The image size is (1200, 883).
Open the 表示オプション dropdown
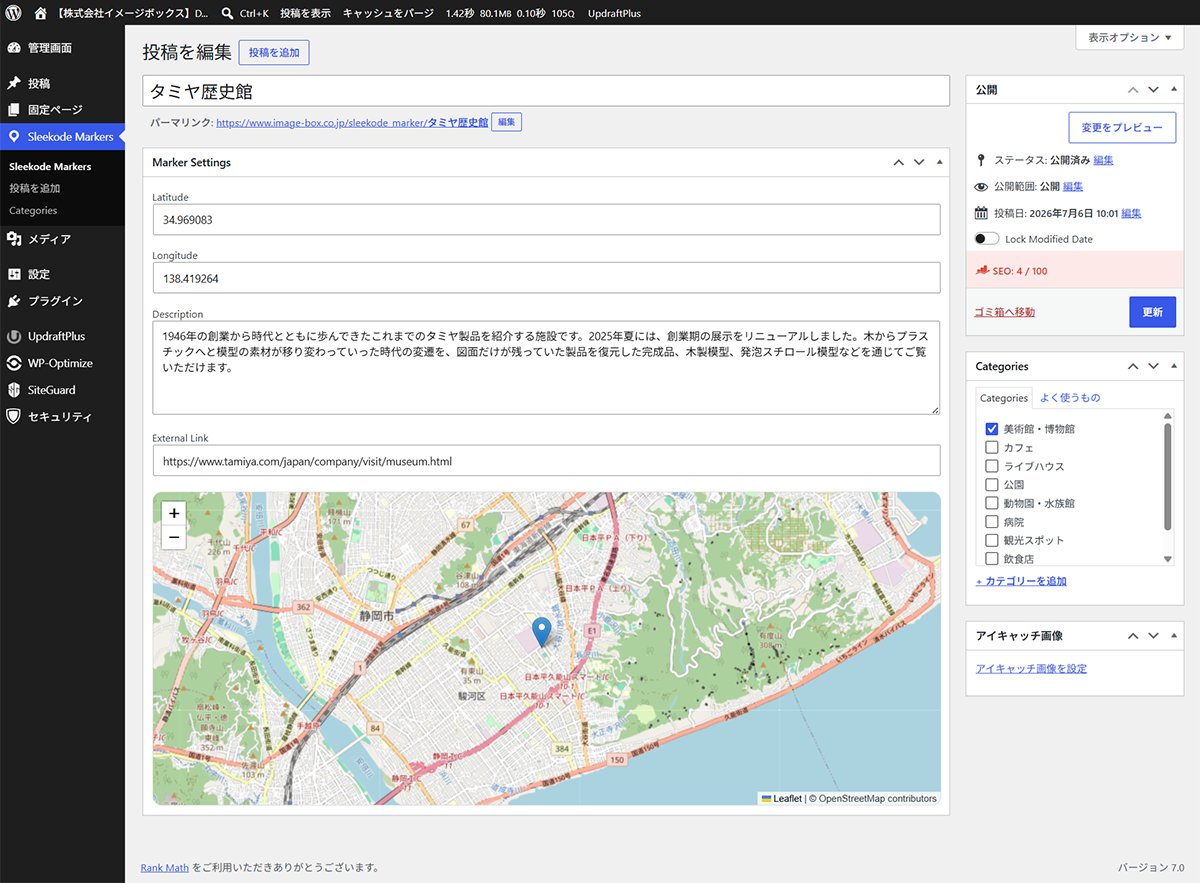[1129, 37]
